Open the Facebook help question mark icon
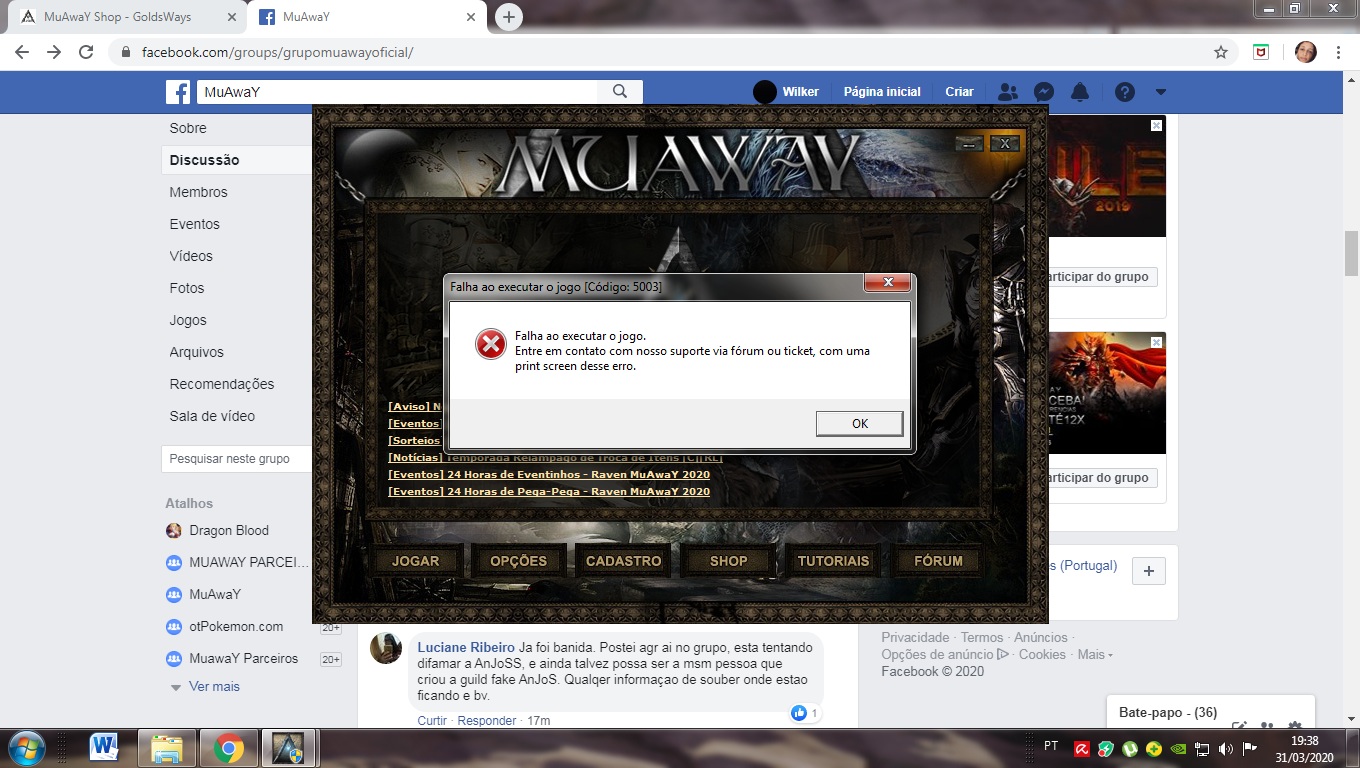 1125,92
